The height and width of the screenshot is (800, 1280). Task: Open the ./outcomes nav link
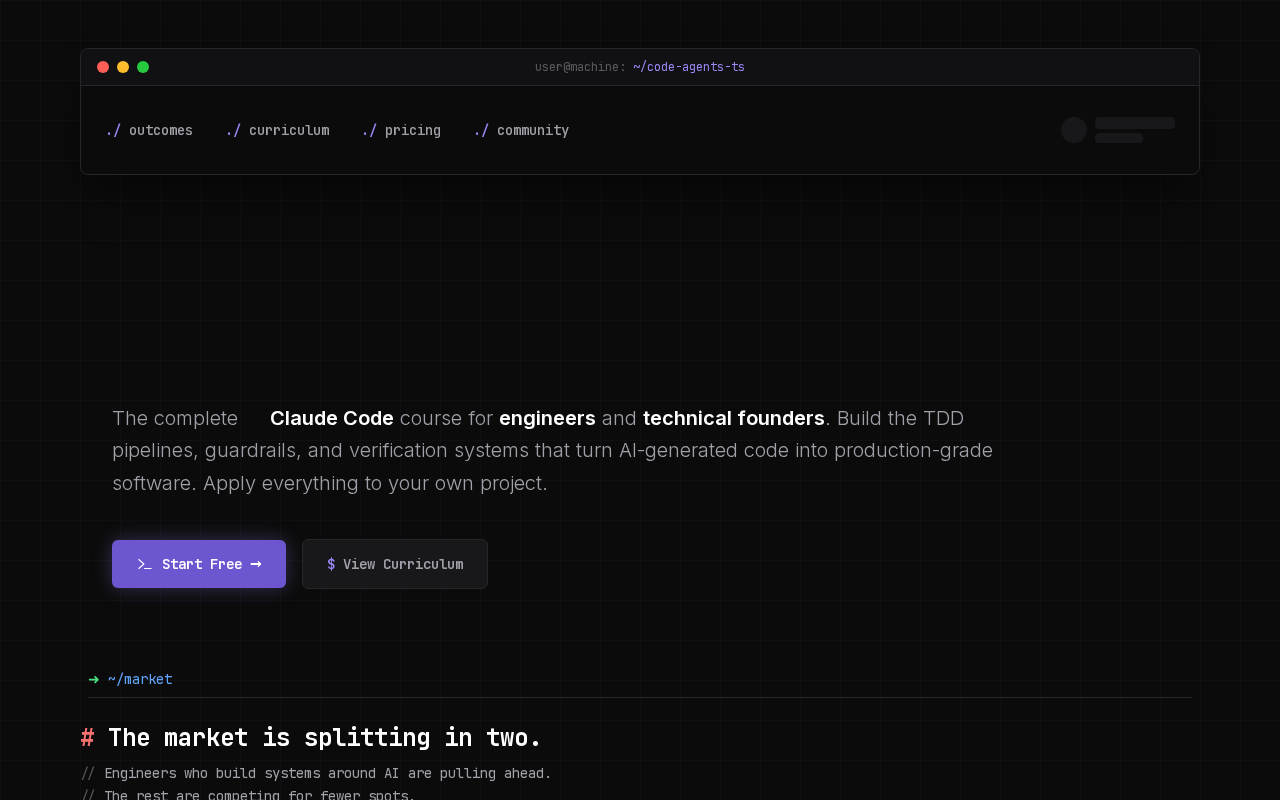click(149, 130)
